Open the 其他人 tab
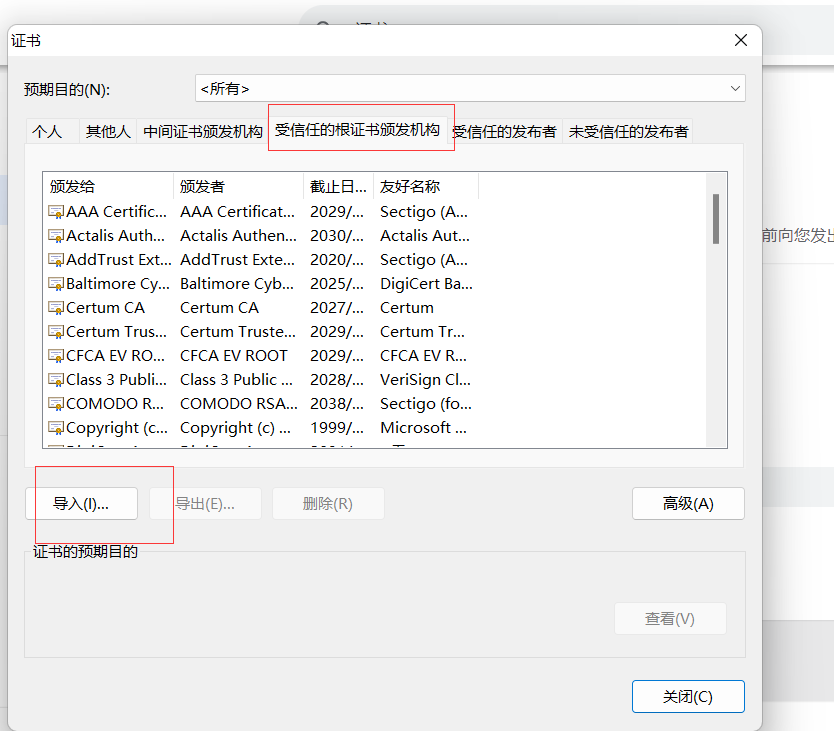This screenshot has width=834, height=731. point(108,131)
